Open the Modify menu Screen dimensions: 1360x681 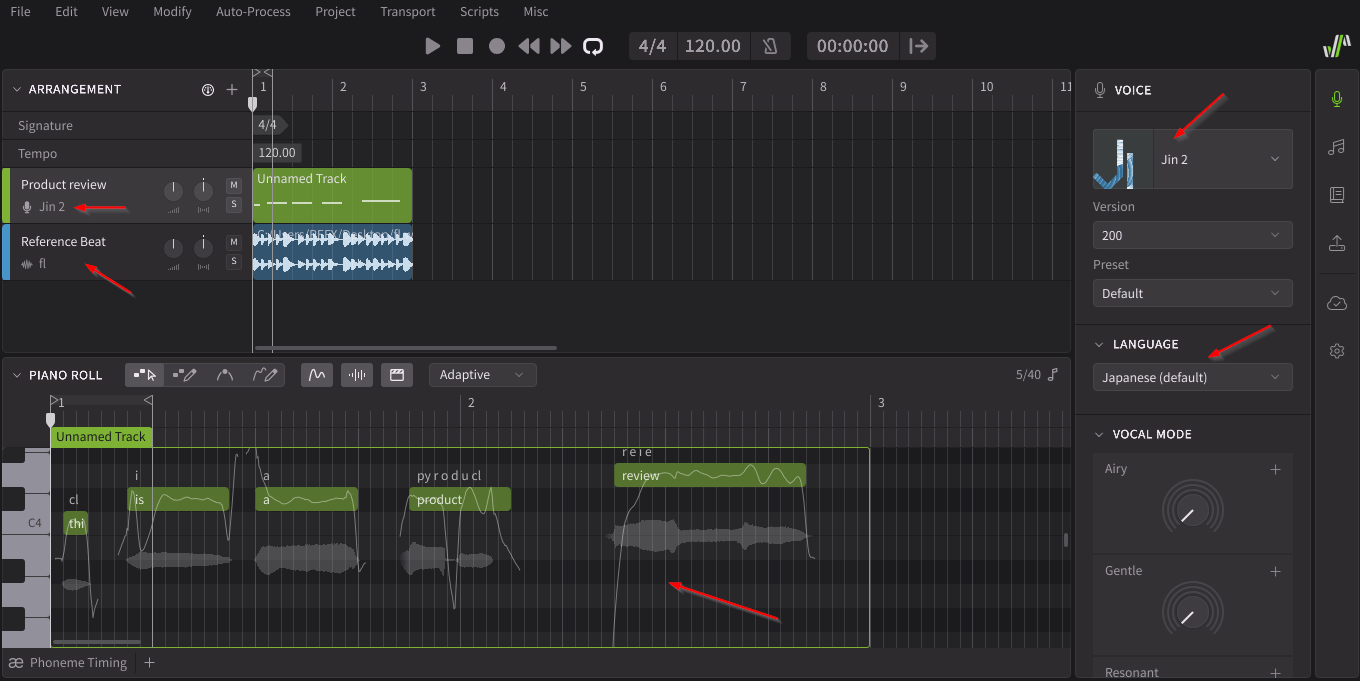point(173,12)
